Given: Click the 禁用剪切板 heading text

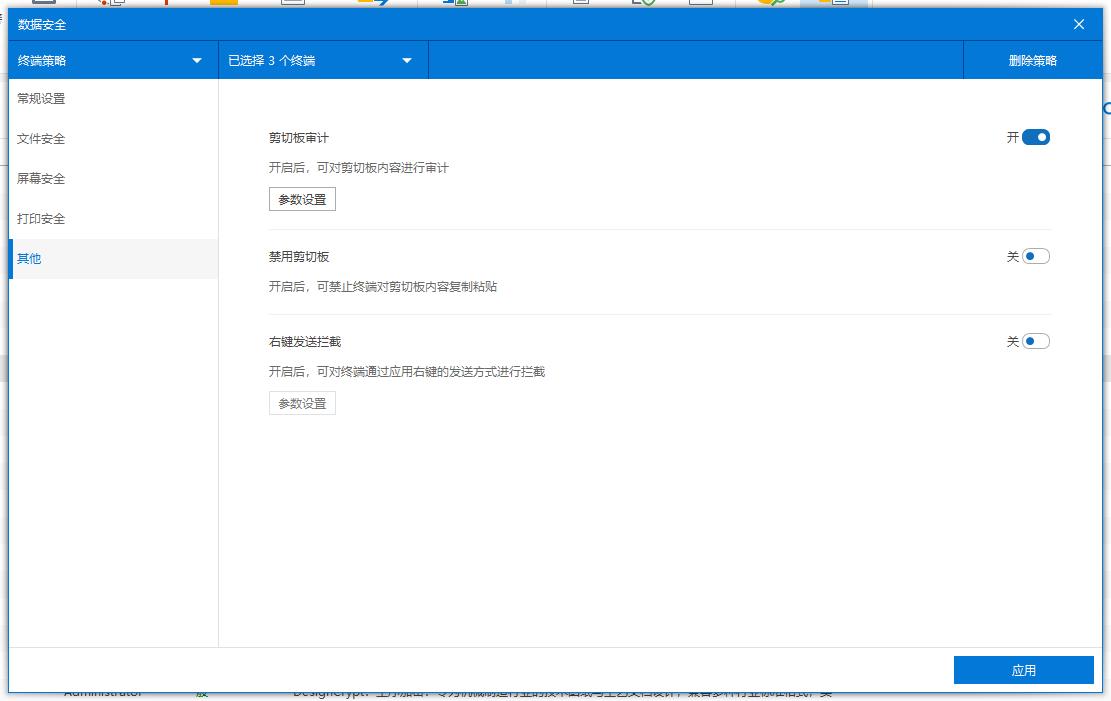Looking at the screenshot, I should (298, 257).
